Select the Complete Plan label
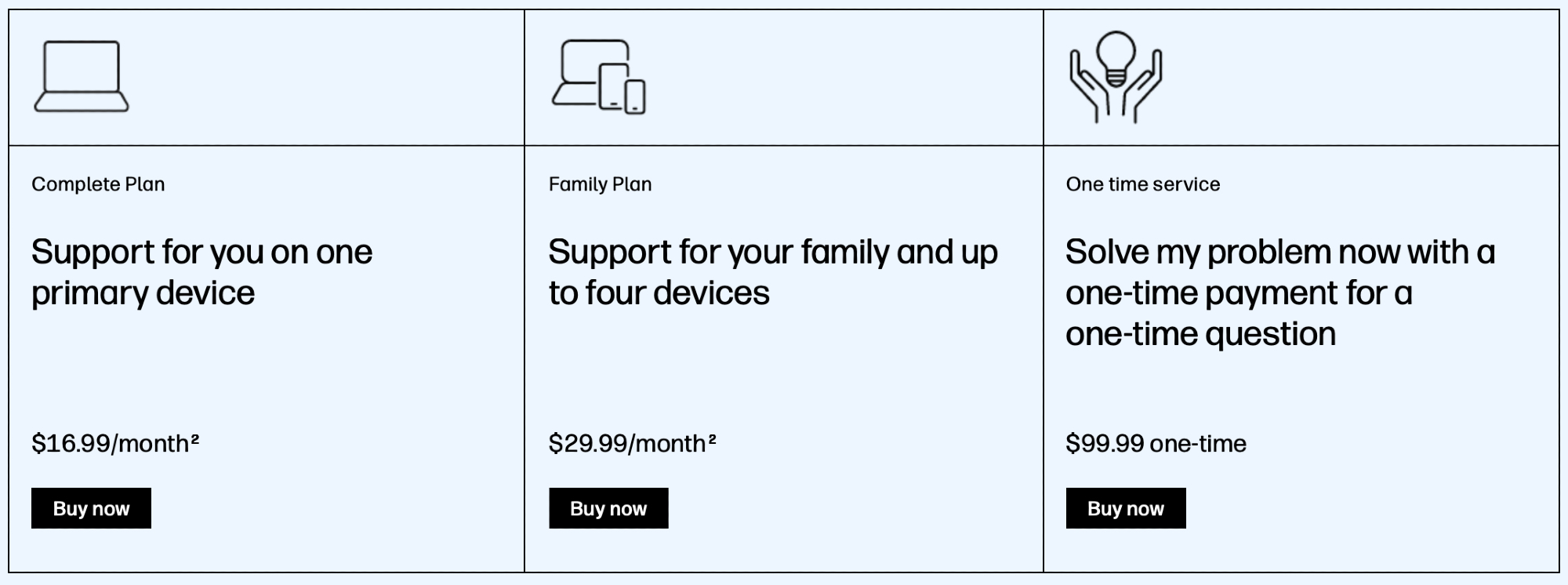 click(x=98, y=184)
